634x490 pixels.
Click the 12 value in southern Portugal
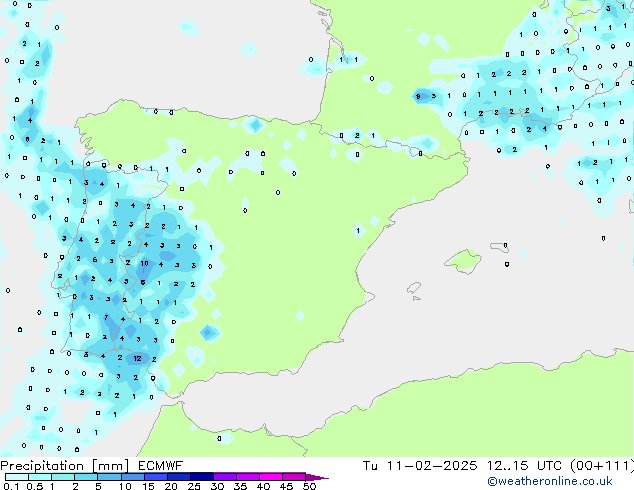(137, 358)
